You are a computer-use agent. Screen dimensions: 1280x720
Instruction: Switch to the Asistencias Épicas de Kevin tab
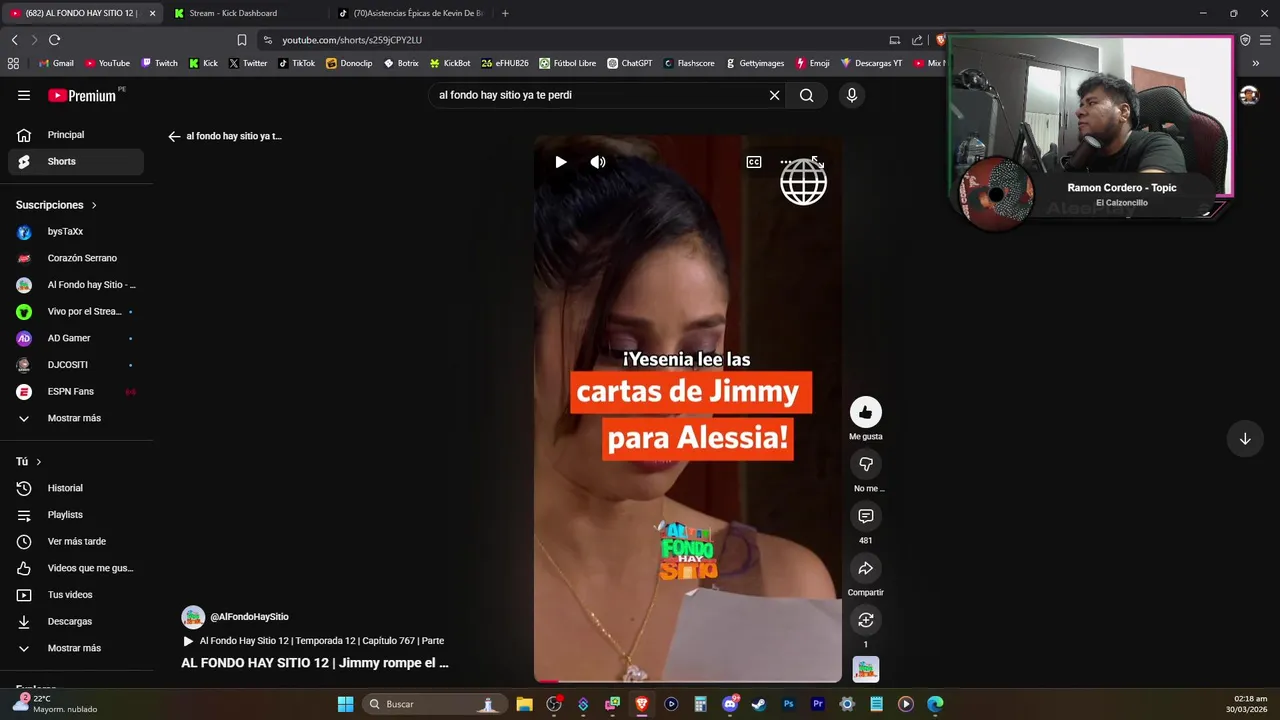pyautogui.click(x=410, y=13)
